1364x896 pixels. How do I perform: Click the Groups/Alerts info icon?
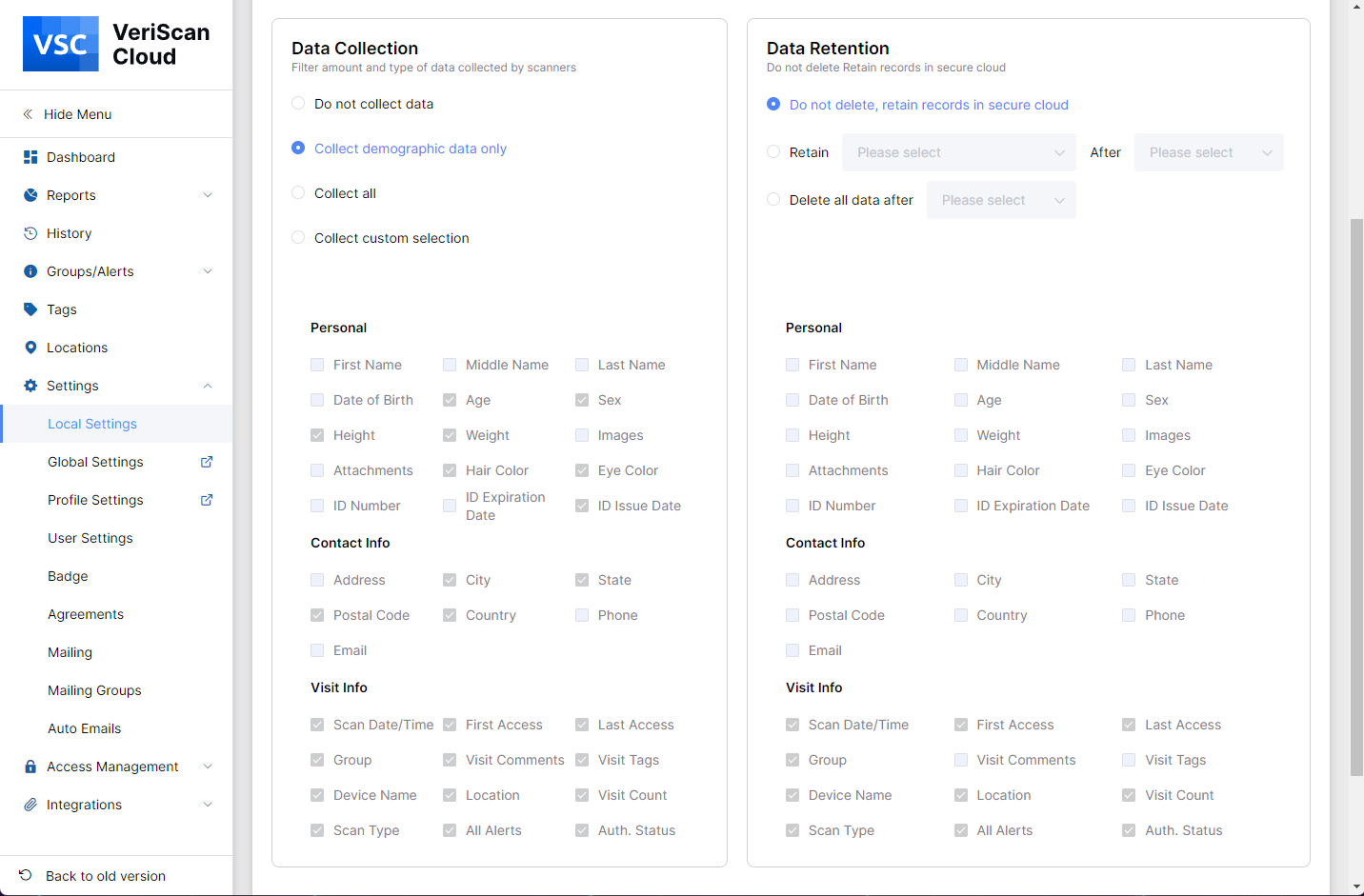click(x=30, y=271)
